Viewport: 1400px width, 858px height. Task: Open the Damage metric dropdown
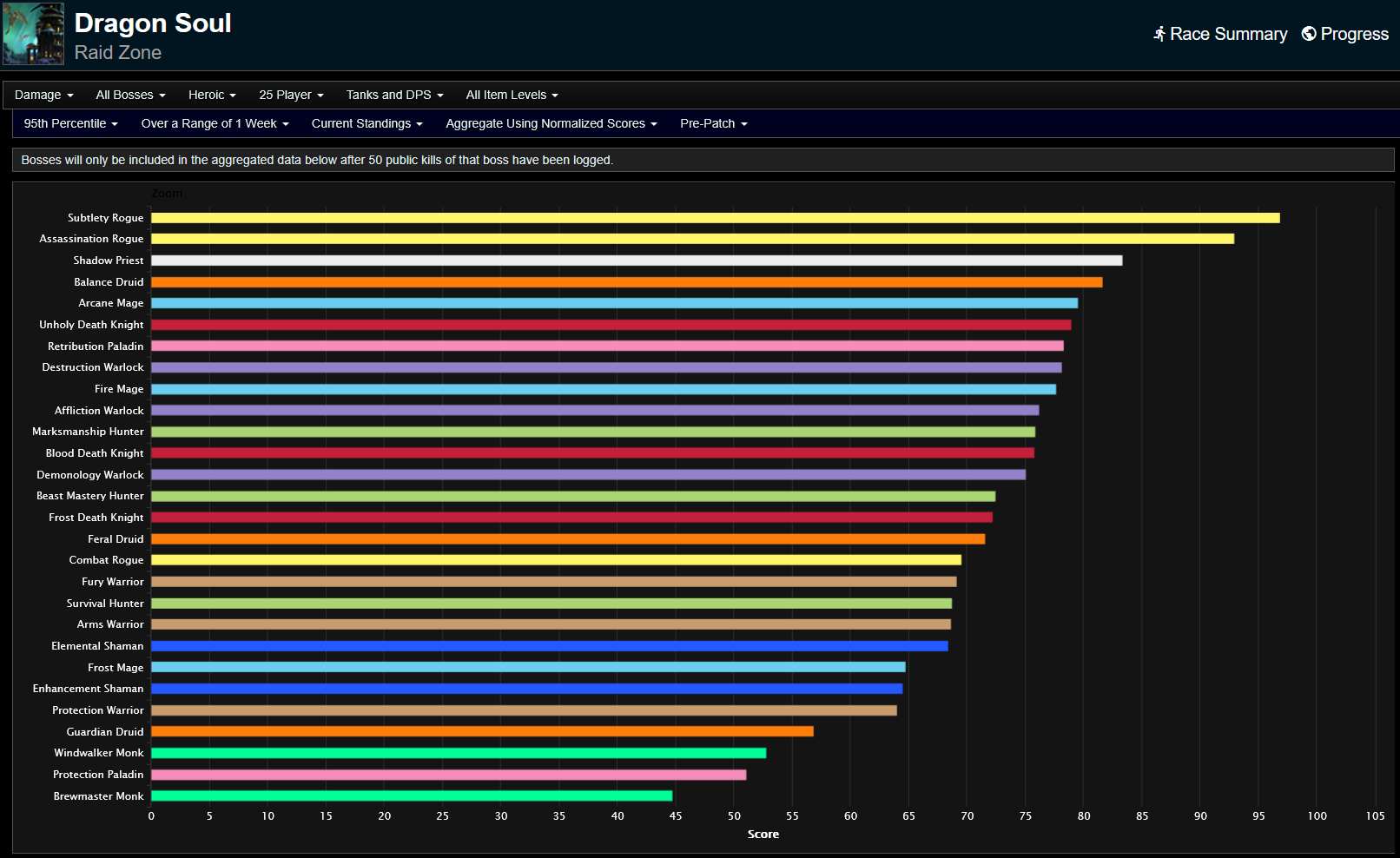tap(43, 95)
